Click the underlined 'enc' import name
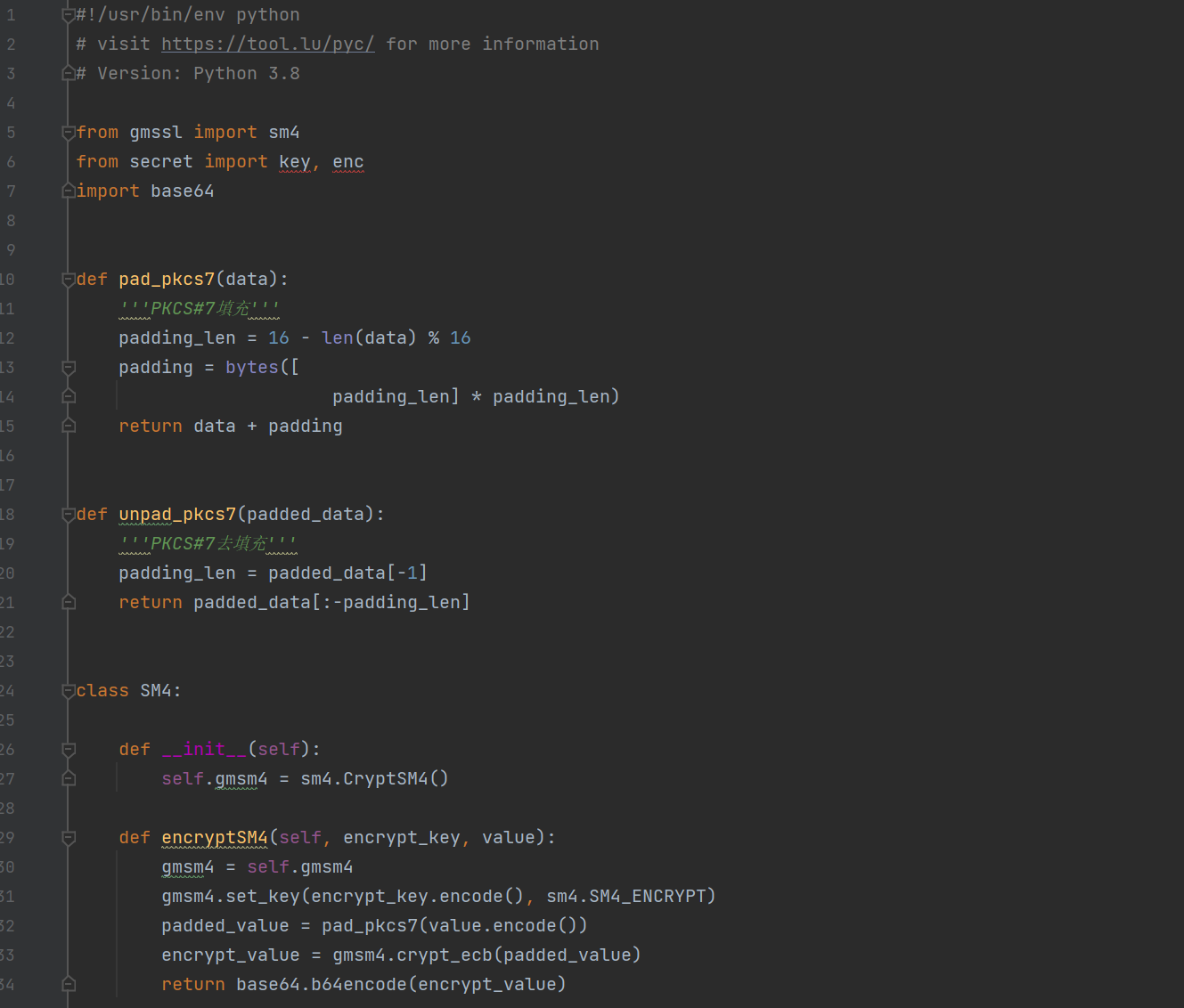 point(347,162)
